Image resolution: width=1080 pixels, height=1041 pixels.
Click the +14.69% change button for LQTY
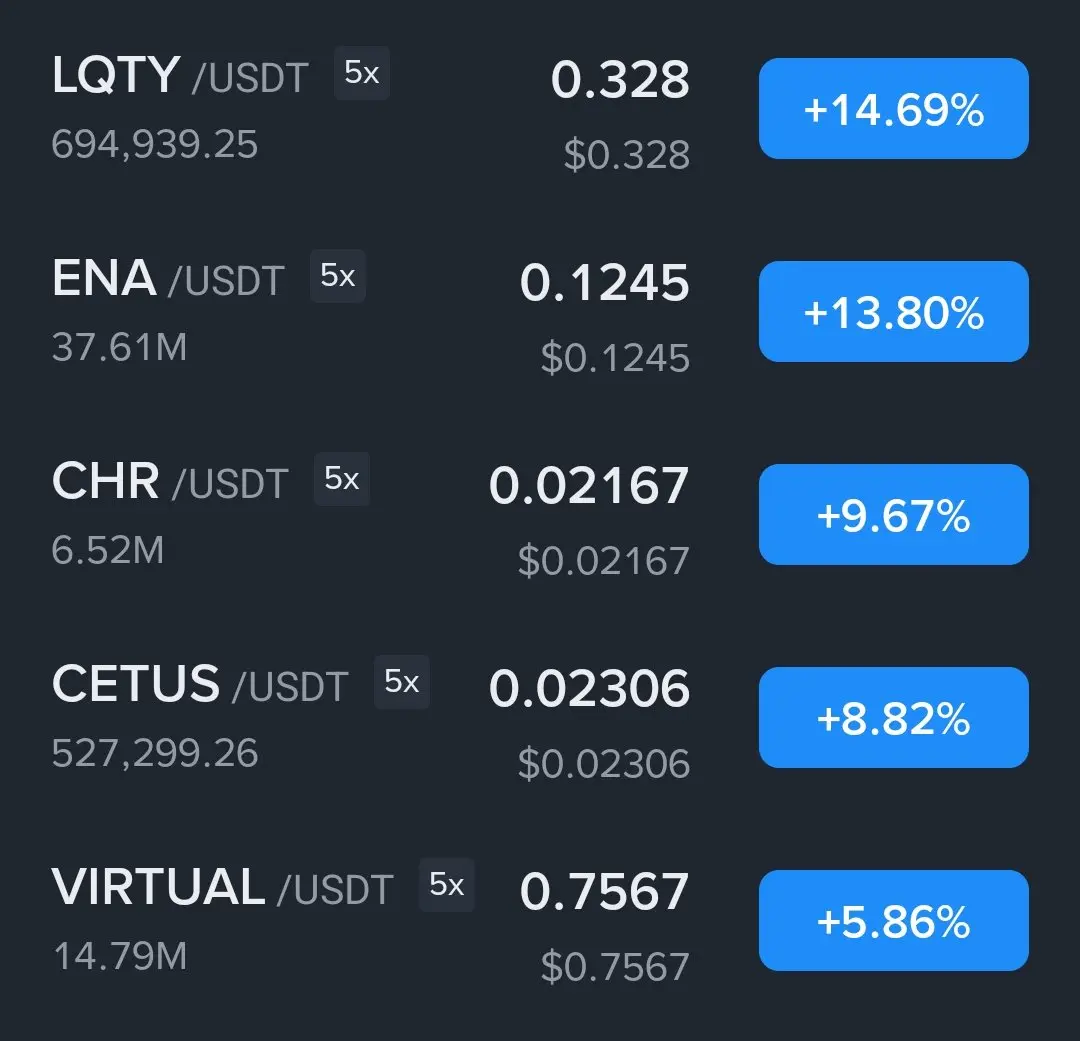(893, 109)
